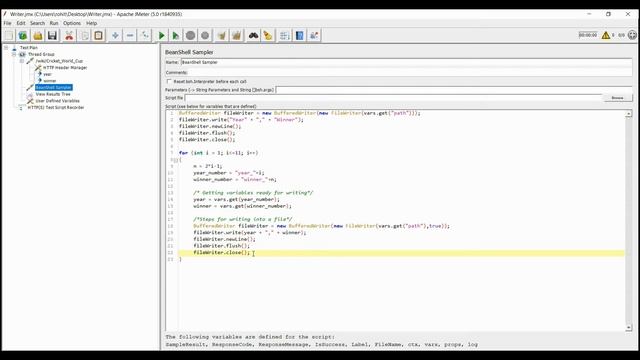The width and height of the screenshot is (640, 360).
Task: Collapse the Test Plan tree node
Action: pyautogui.click(x=6, y=48)
